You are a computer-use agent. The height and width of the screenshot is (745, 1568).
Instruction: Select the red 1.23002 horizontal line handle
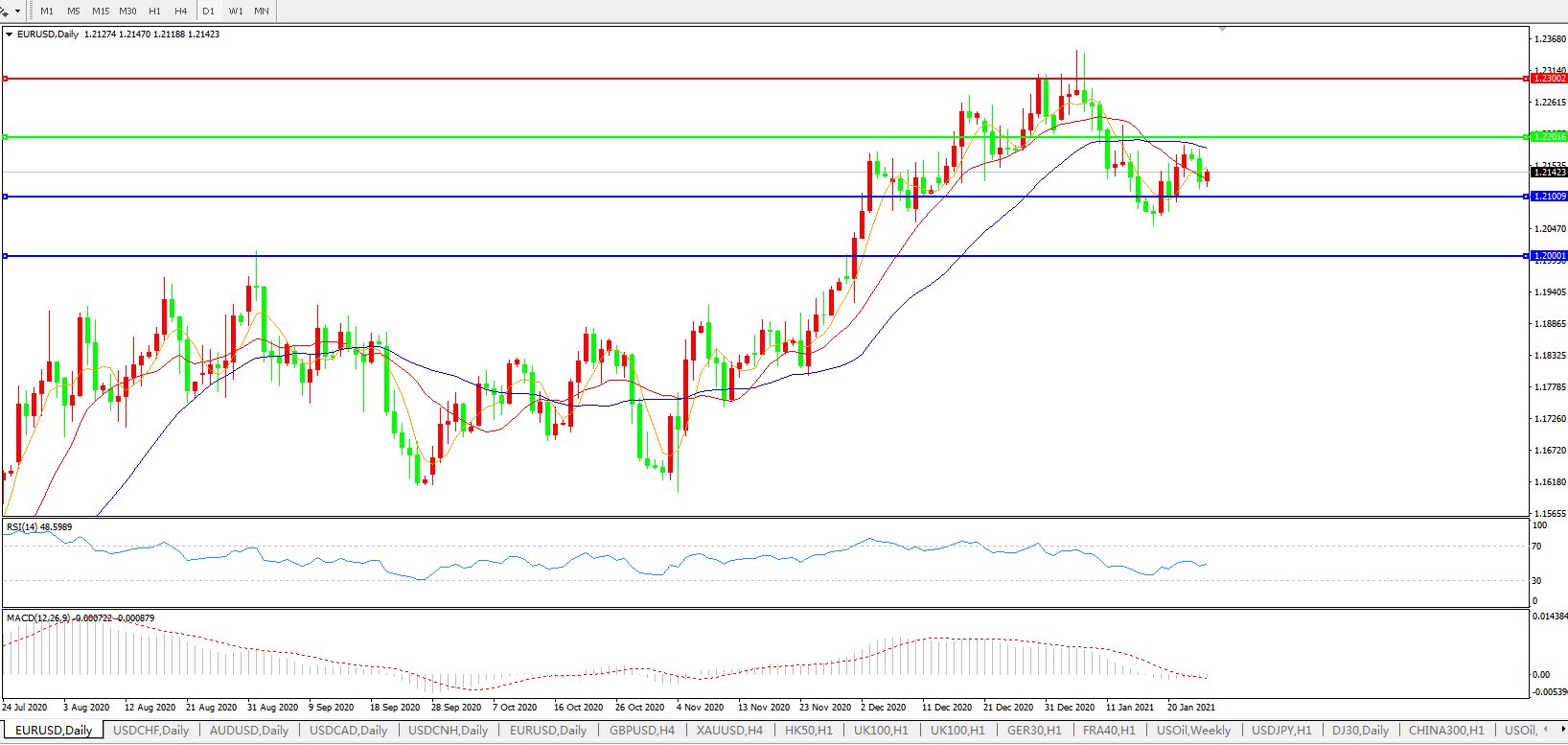coord(5,79)
